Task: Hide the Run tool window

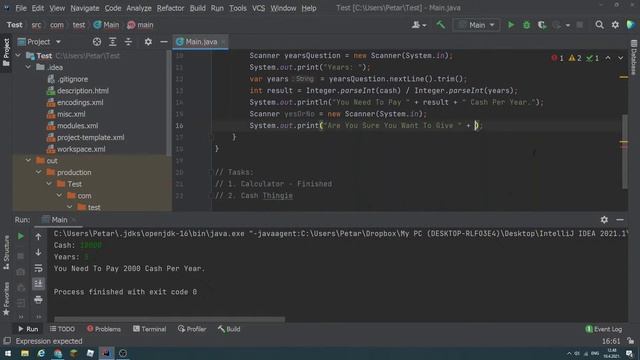Action: click(x=620, y=220)
